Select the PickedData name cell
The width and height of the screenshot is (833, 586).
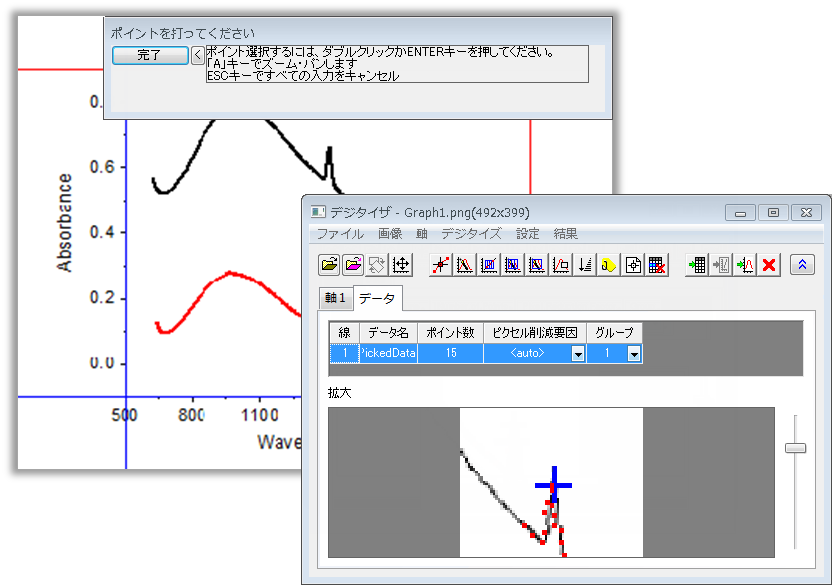click(x=388, y=354)
